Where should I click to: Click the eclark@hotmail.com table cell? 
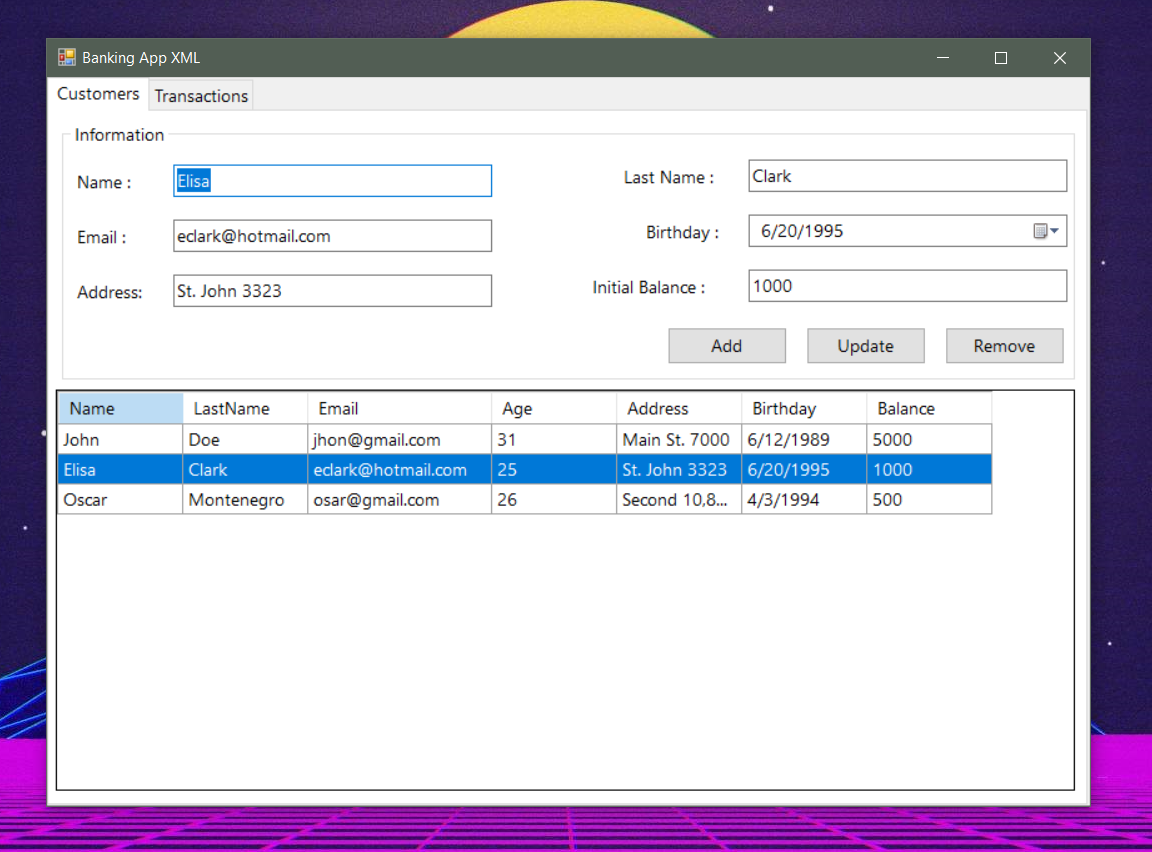399,469
